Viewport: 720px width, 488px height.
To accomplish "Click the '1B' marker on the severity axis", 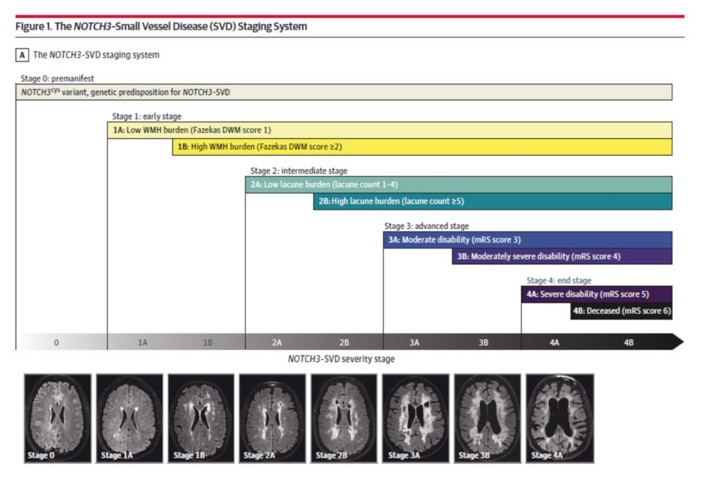I will click(x=208, y=342).
